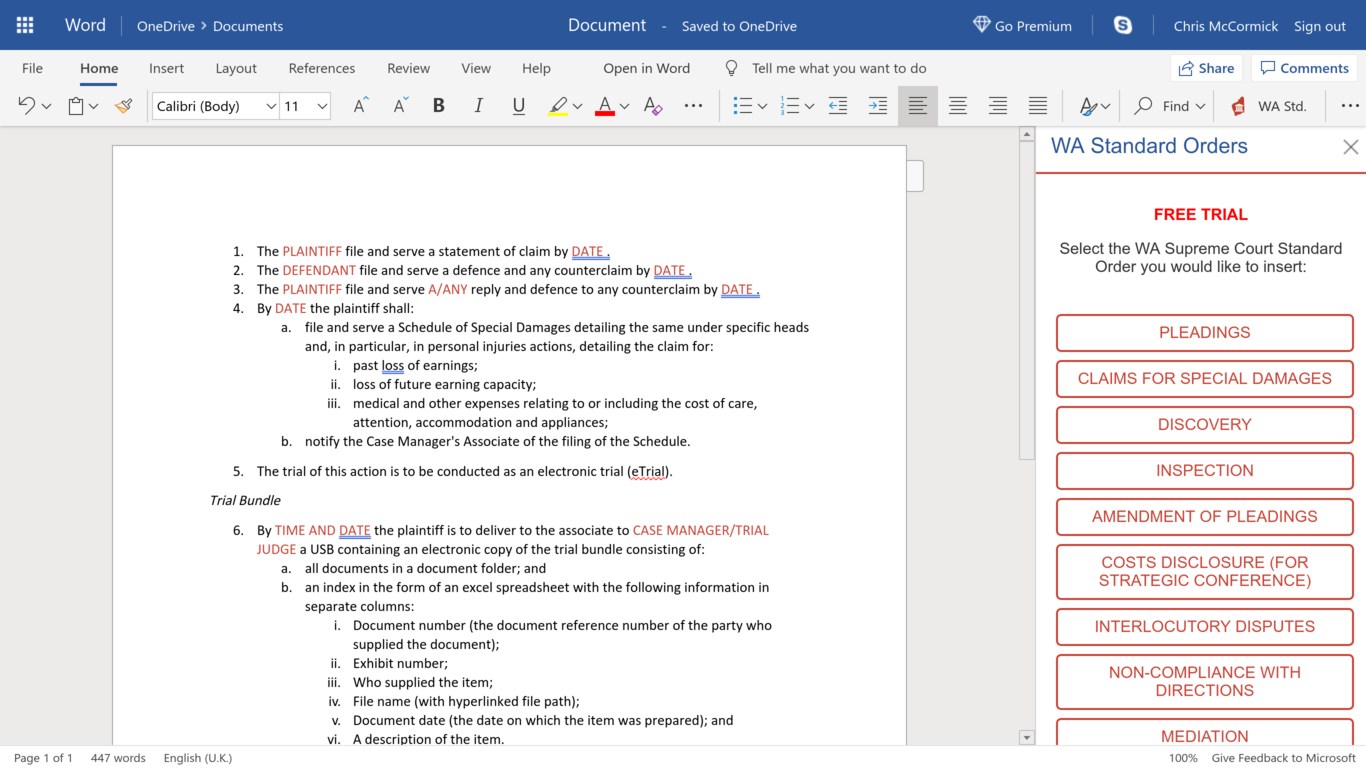The image size is (1366, 768).
Task: Expand the font color dropdown arrow
Action: [x=624, y=107]
